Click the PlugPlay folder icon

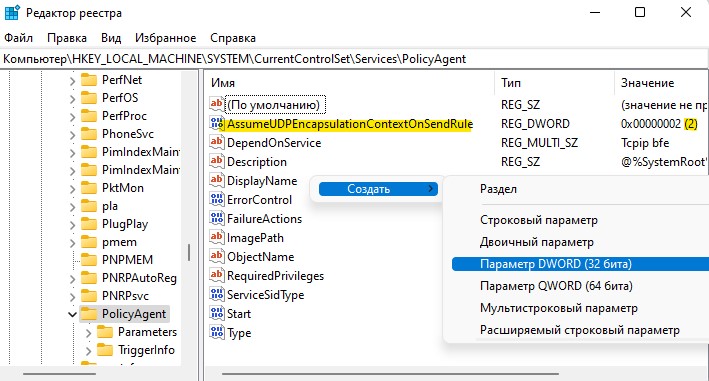pyautogui.click(x=89, y=224)
